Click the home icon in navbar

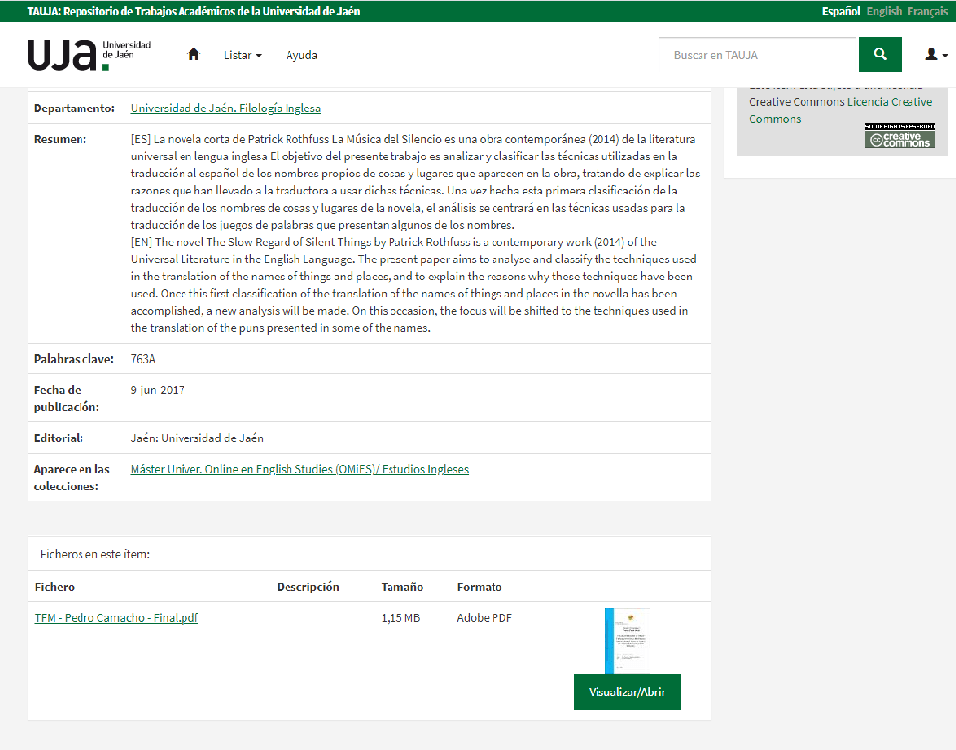[x=194, y=55]
